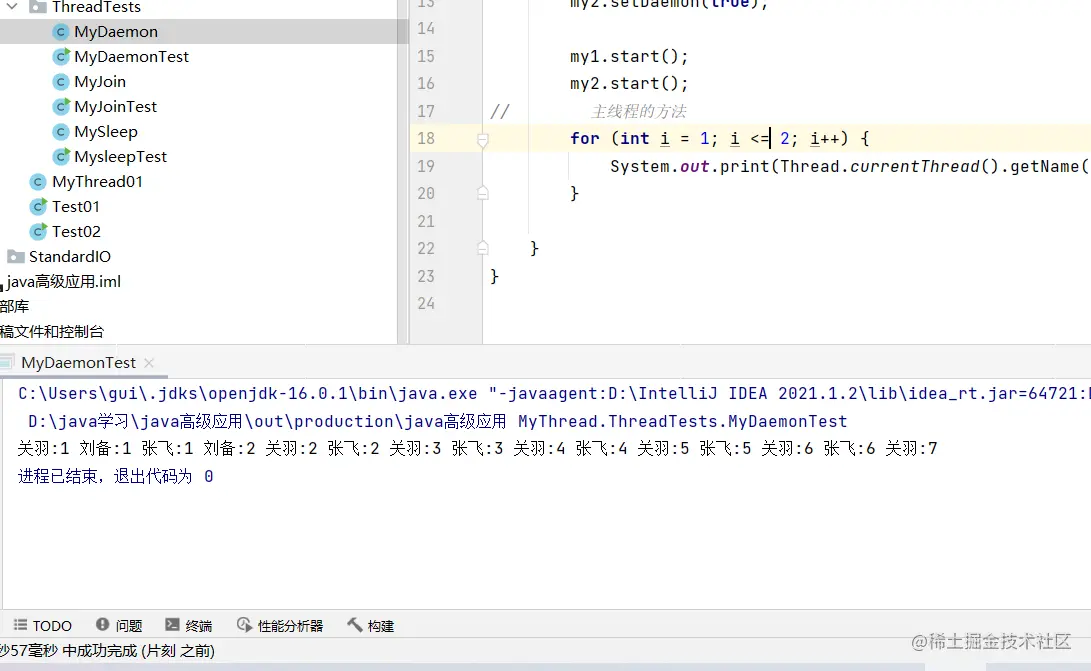Open the TODO tool window

tap(52, 626)
